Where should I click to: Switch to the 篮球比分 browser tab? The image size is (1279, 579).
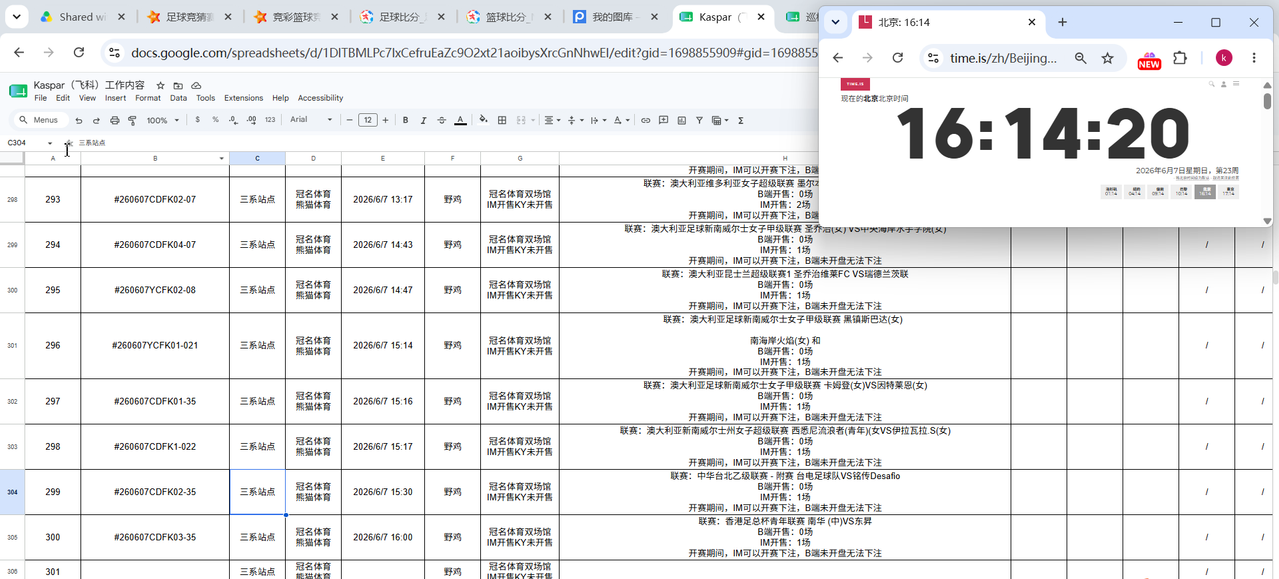[x=508, y=17]
